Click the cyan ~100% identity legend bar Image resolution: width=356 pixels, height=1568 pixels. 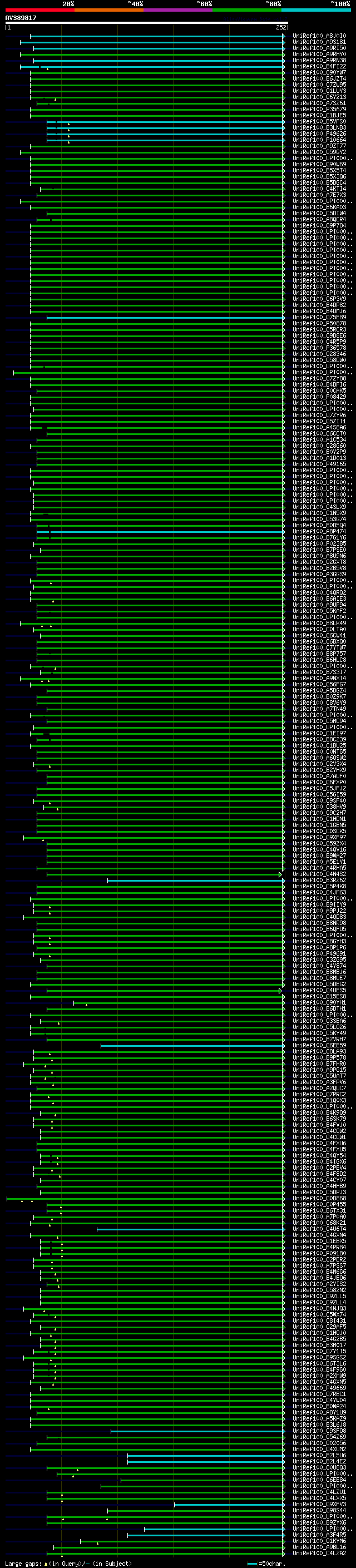pyautogui.click(x=316, y=11)
